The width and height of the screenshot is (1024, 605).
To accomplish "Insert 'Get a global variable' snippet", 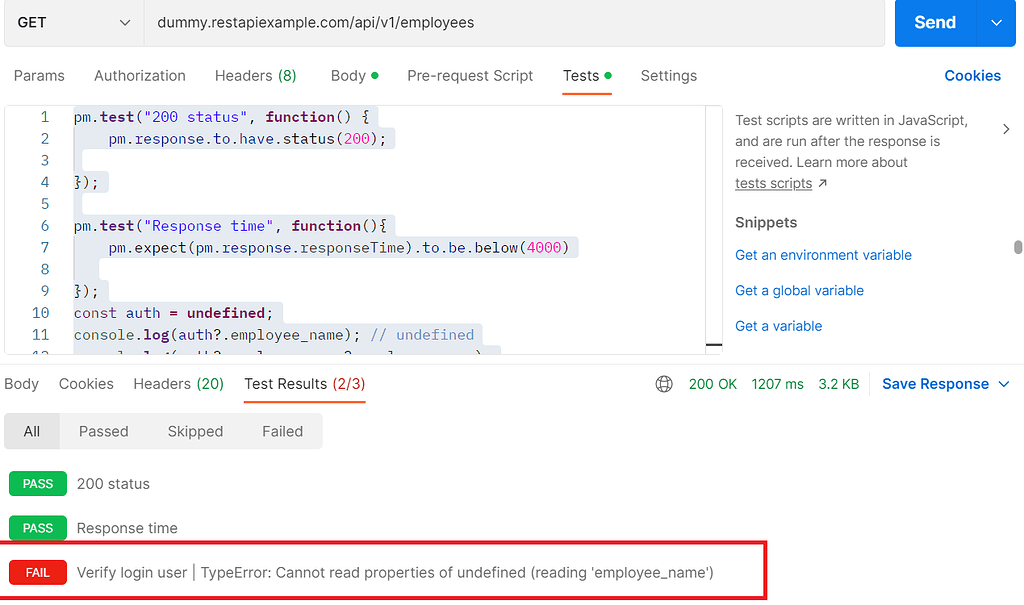I will point(799,290).
